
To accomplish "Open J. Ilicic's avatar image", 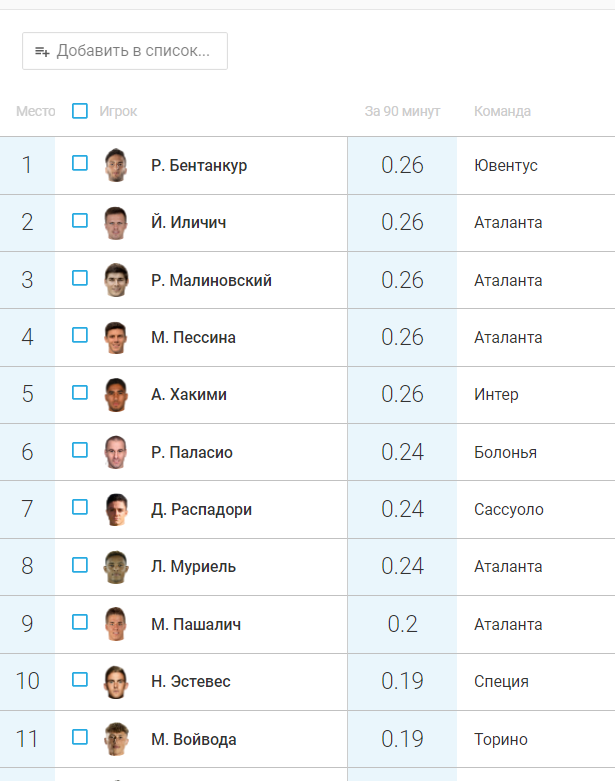I will 116,222.
